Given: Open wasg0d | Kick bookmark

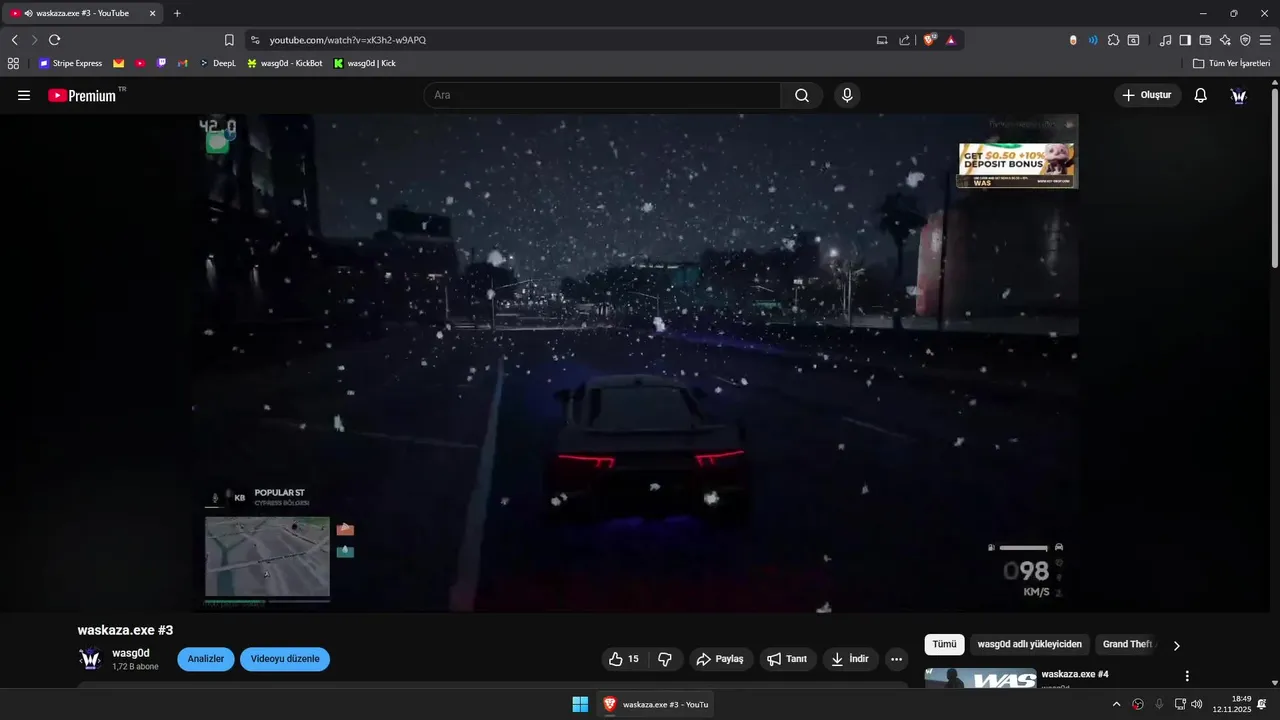Looking at the screenshot, I should tap(365, 63).
